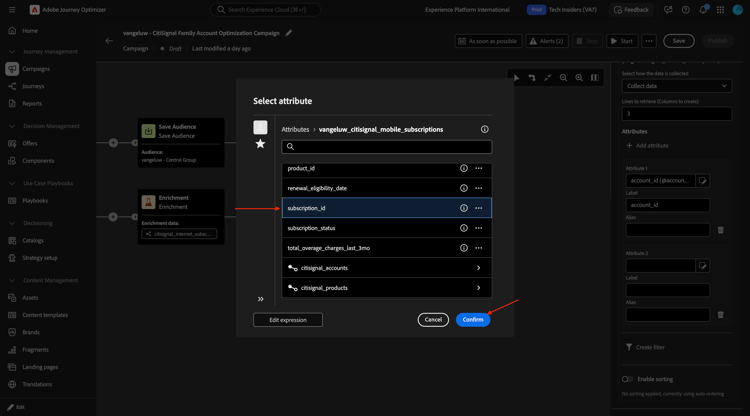Open the Adobe app switcher grid
750x416 pixels.
point(720,10)
